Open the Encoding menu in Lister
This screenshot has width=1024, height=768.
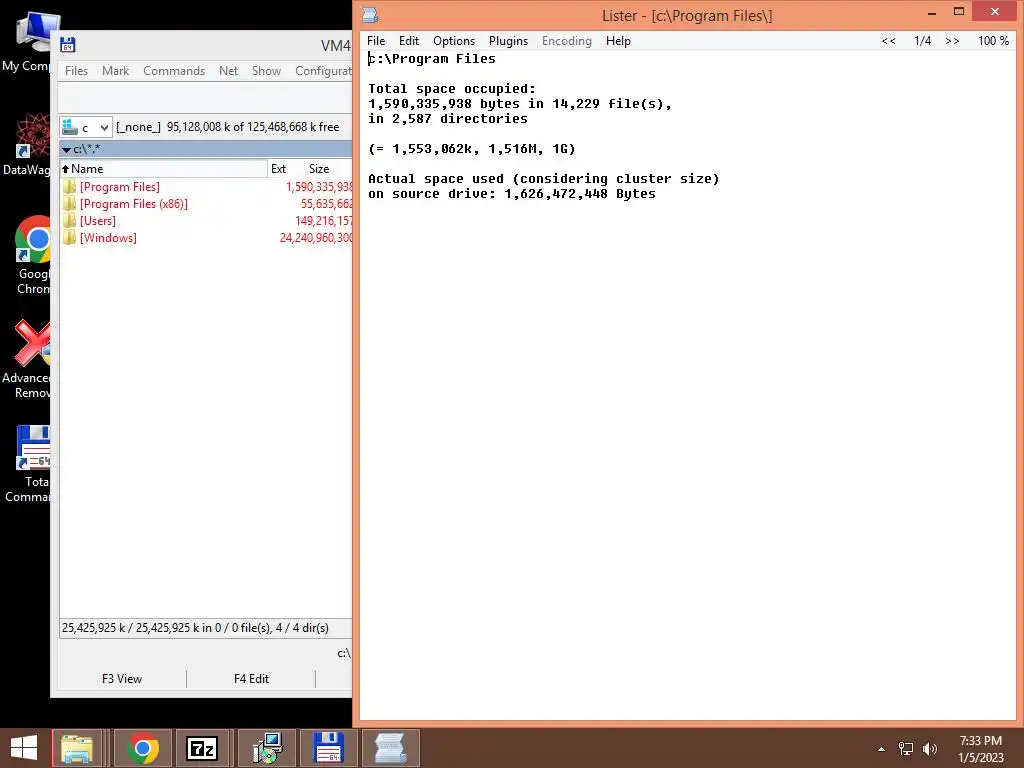(566, 40)
